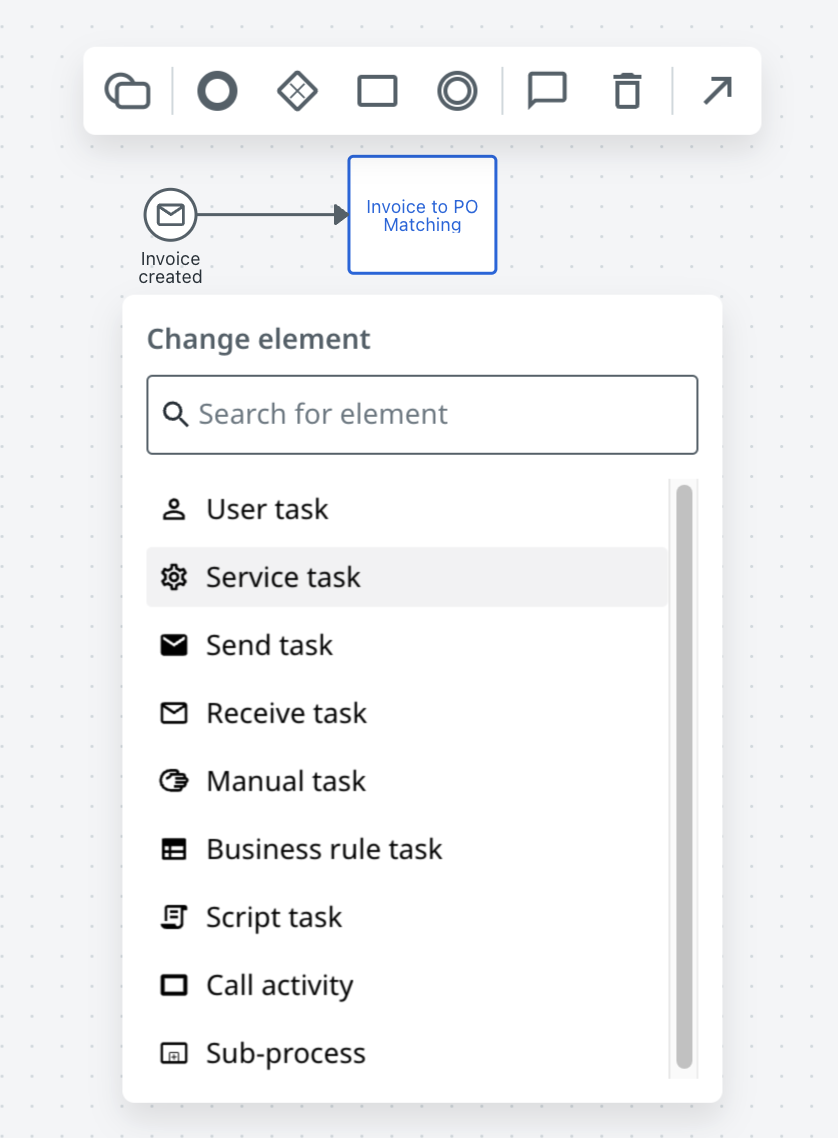The width and height of the screenshot is (838, 1138).
Task: Select the Invoice created message start event
Action: [171, 215]
